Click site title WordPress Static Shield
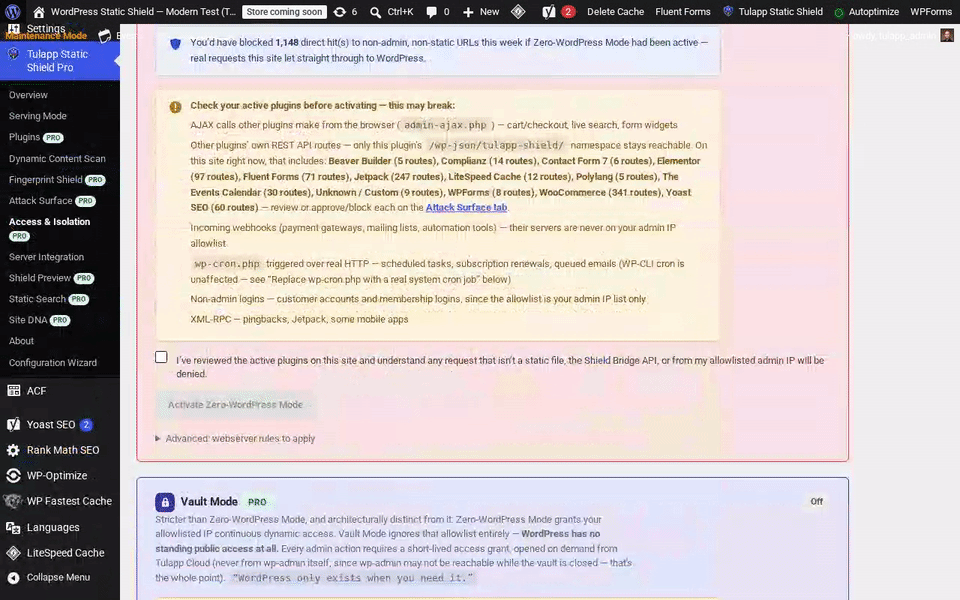This screenshot has height=600, width=960. tap(143, 12)
